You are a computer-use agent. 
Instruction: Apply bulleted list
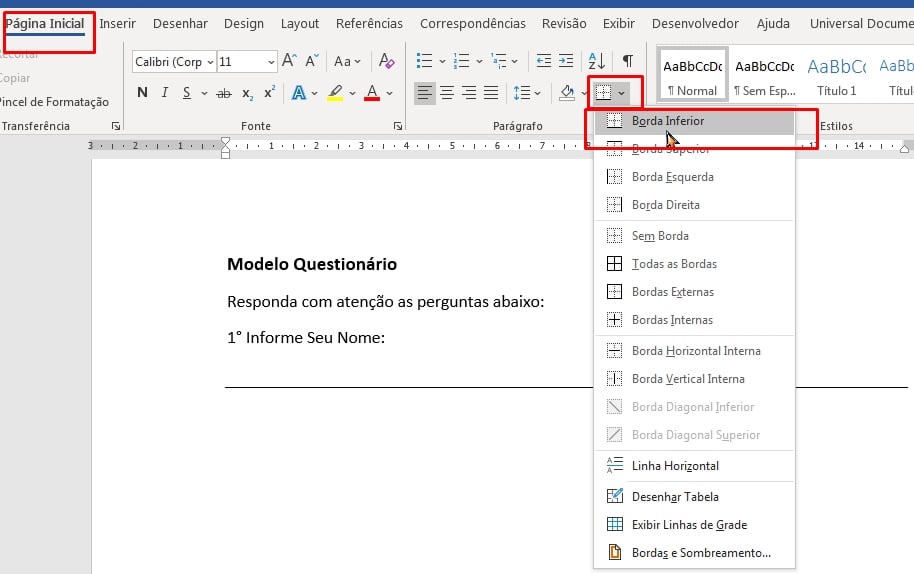(424, 61)
